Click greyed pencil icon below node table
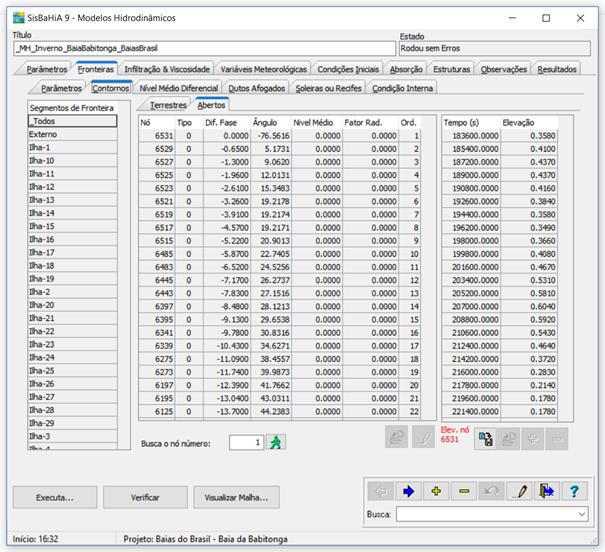 [423, 437]
